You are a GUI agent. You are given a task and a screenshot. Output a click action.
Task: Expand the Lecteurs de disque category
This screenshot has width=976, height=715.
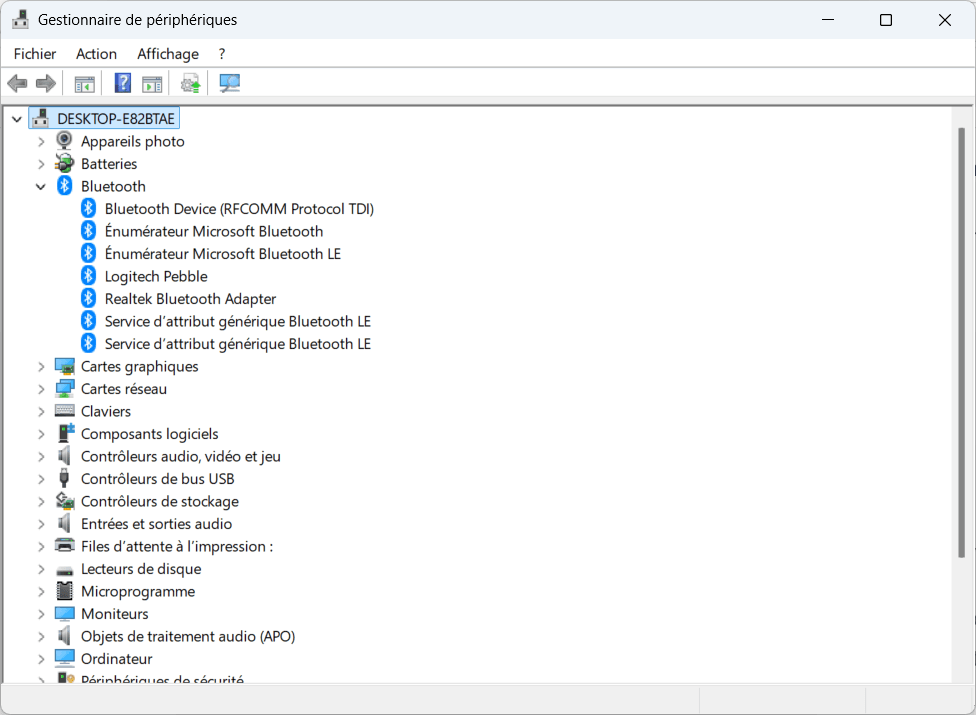(x=41, y=569)
